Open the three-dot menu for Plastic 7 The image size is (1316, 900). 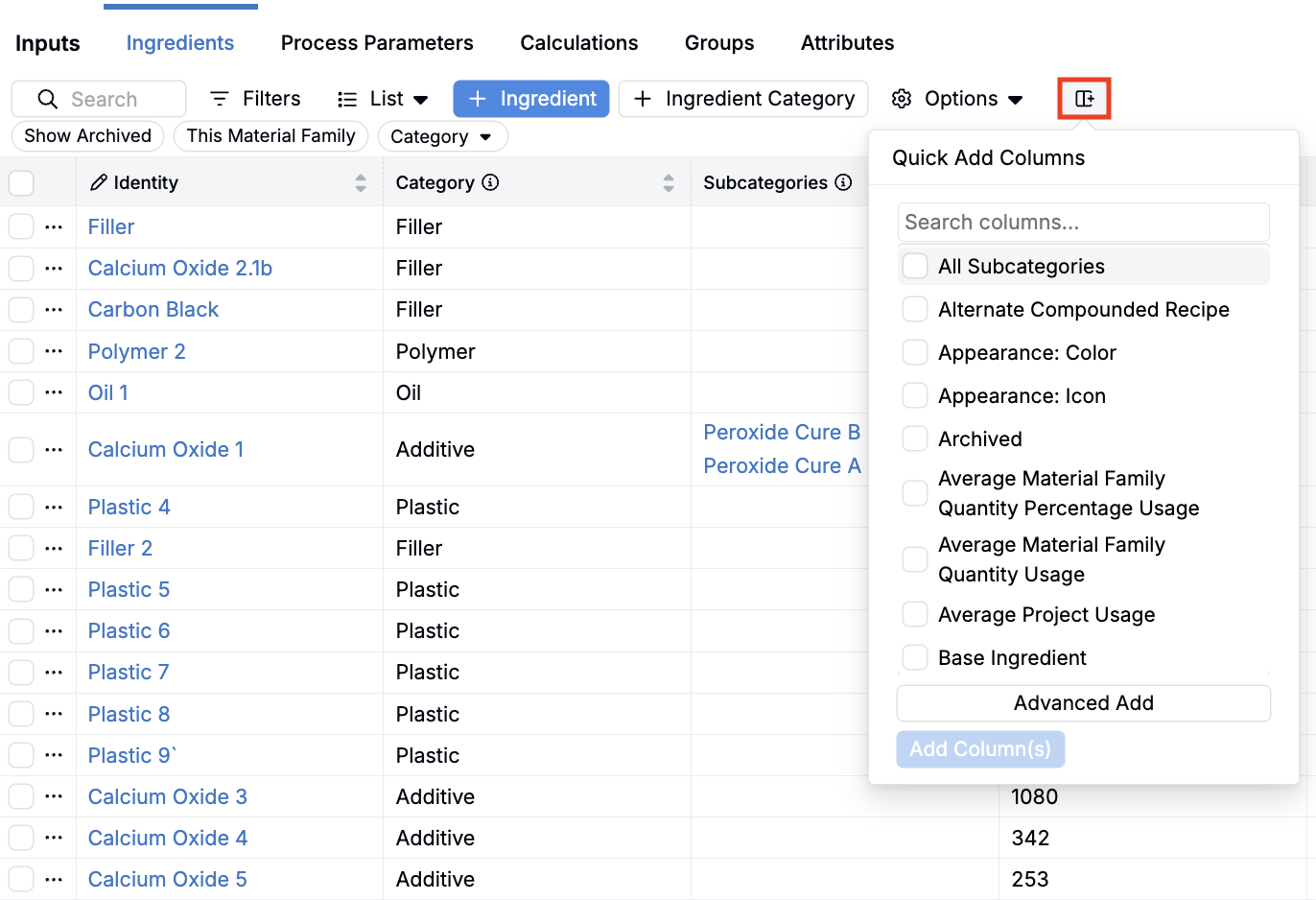click(54, 672)
